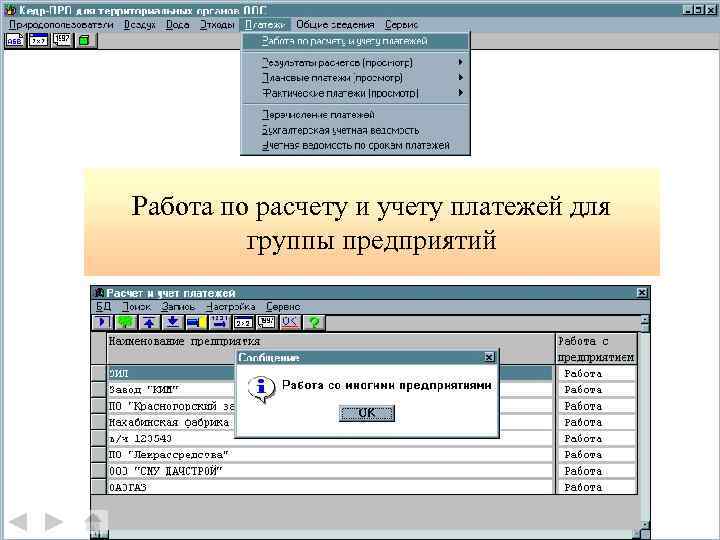Select the ПО "Лекрассредства" row

point(330,455)
